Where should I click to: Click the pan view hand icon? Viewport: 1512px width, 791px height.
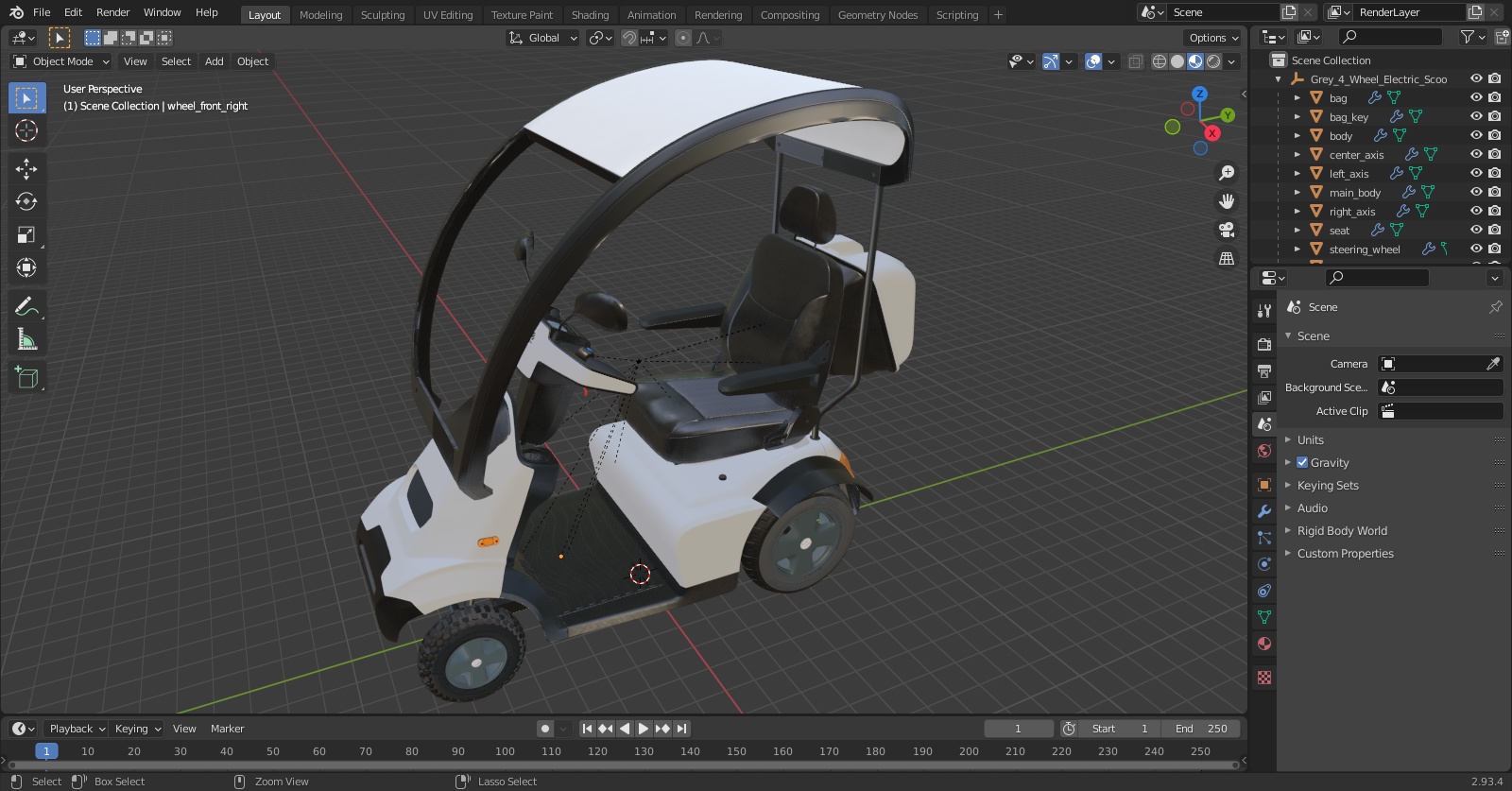(1227, 201)
